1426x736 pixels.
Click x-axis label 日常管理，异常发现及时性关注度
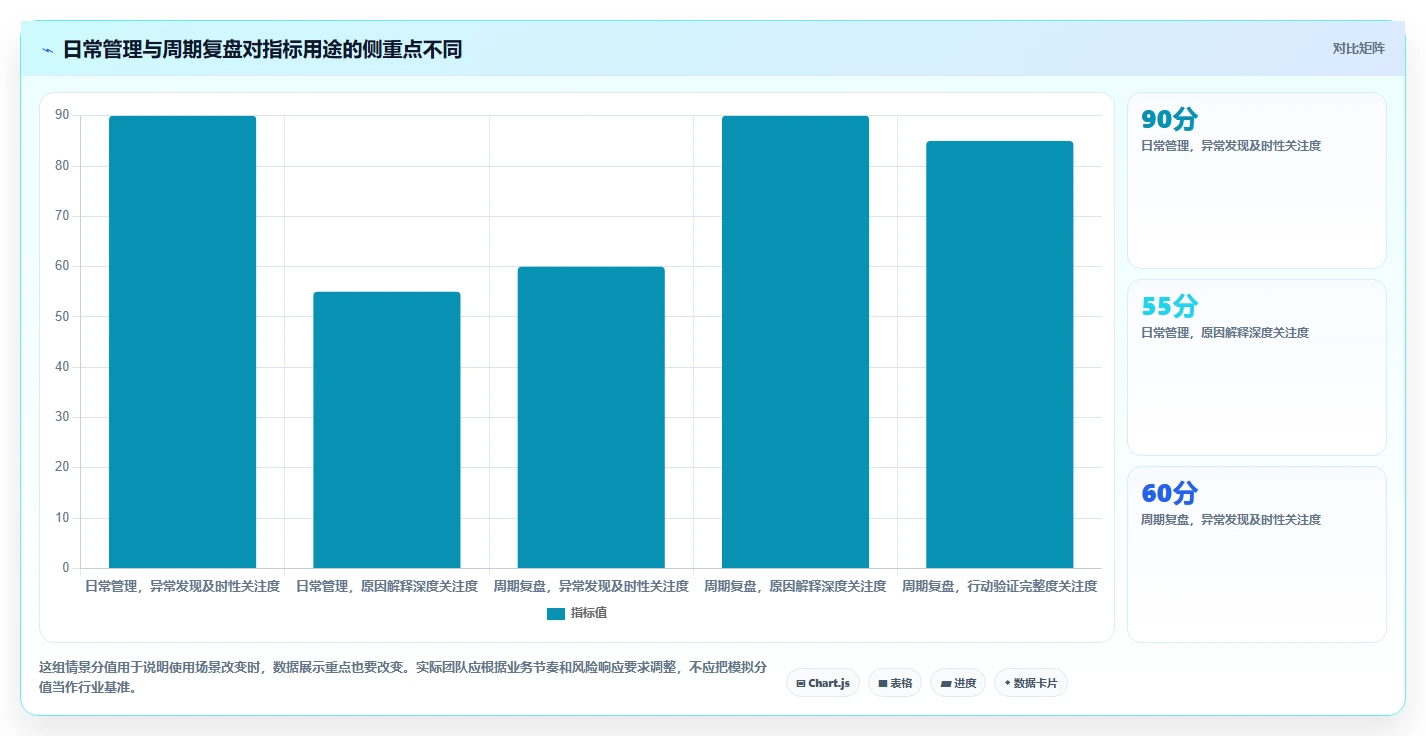tap(182, 586)
